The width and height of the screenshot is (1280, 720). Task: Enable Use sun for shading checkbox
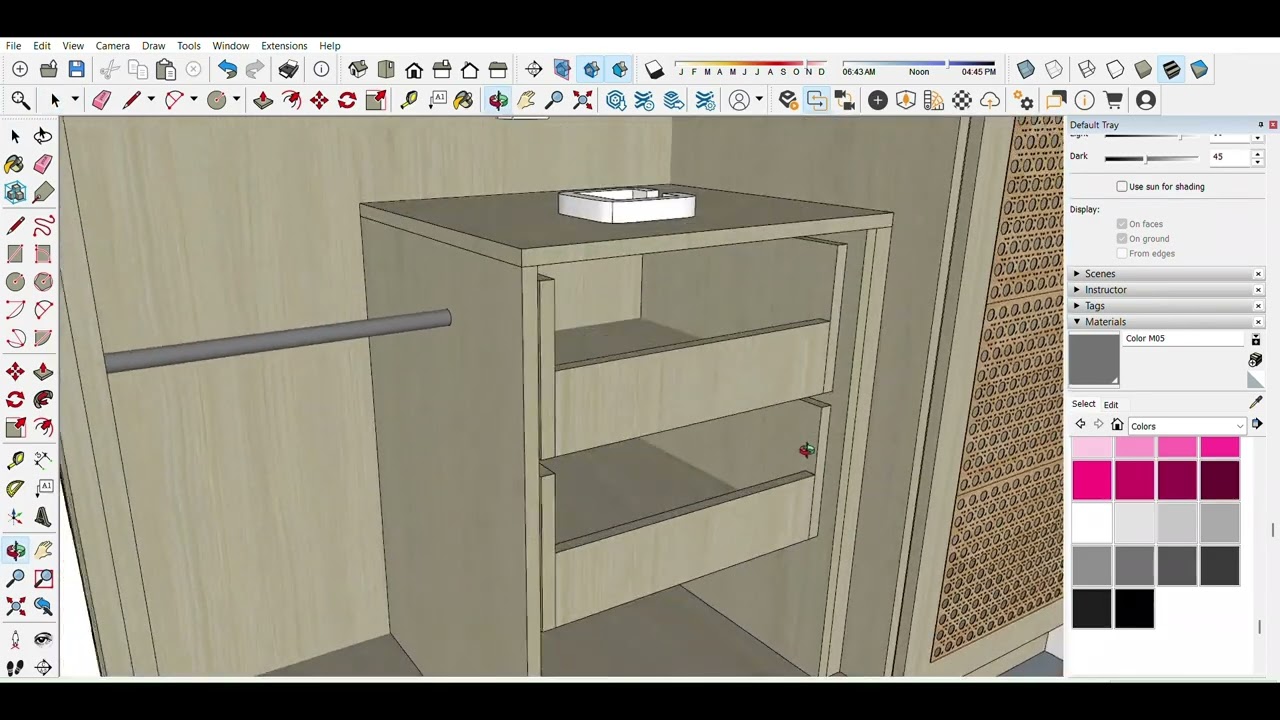[1122, 187]
